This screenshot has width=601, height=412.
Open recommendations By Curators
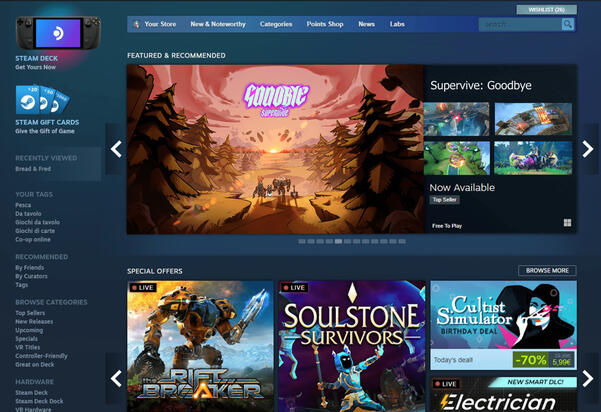pyautogui.click(x=31, y=276)
